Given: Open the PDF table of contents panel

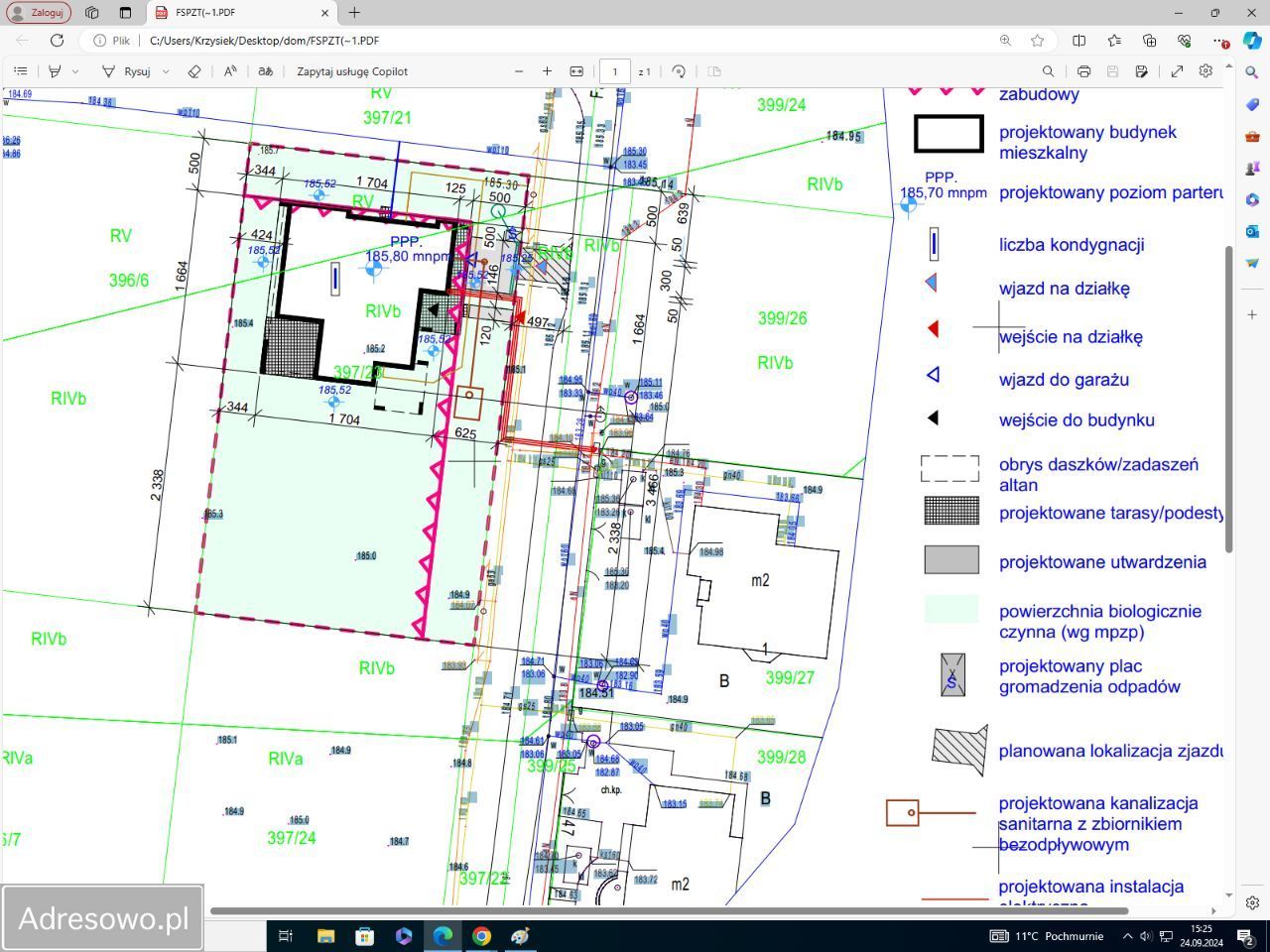Looking at the screenshot, I should (21, 71).
